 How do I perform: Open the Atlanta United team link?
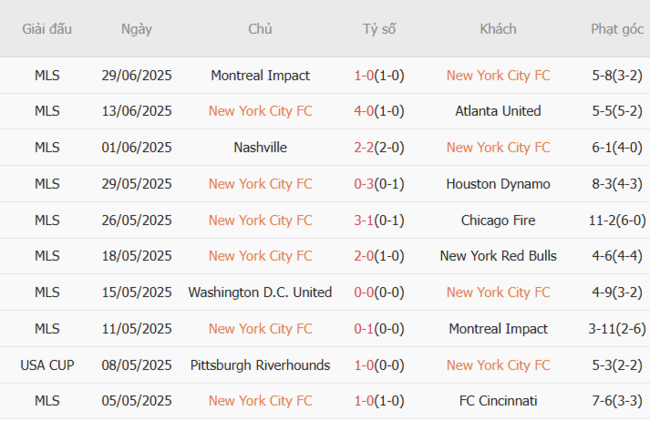(498, 111)
